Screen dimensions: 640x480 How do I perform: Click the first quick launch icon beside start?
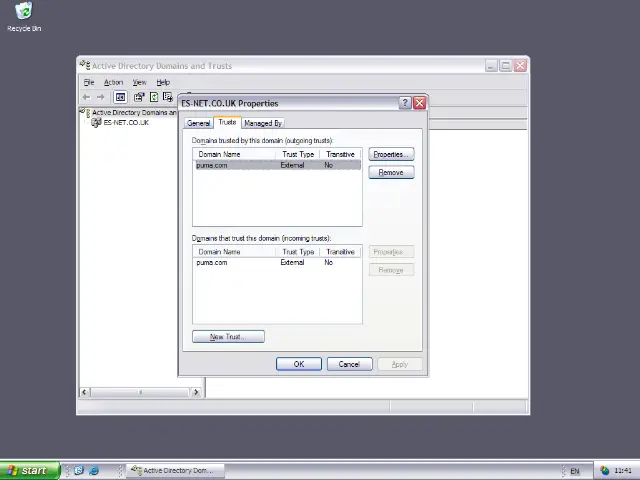pyautogui.click(x=79, y=471)
